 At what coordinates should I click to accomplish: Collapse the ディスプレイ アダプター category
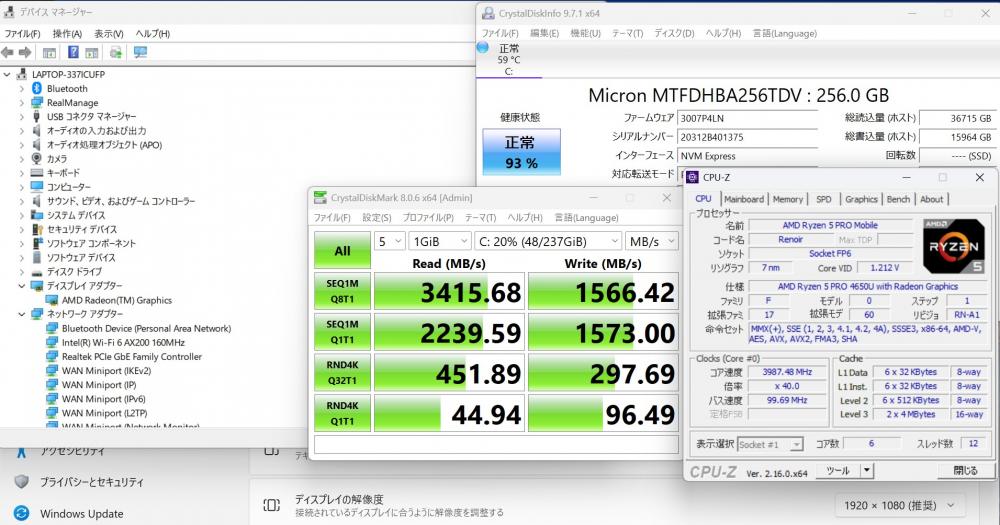[22, 286]
